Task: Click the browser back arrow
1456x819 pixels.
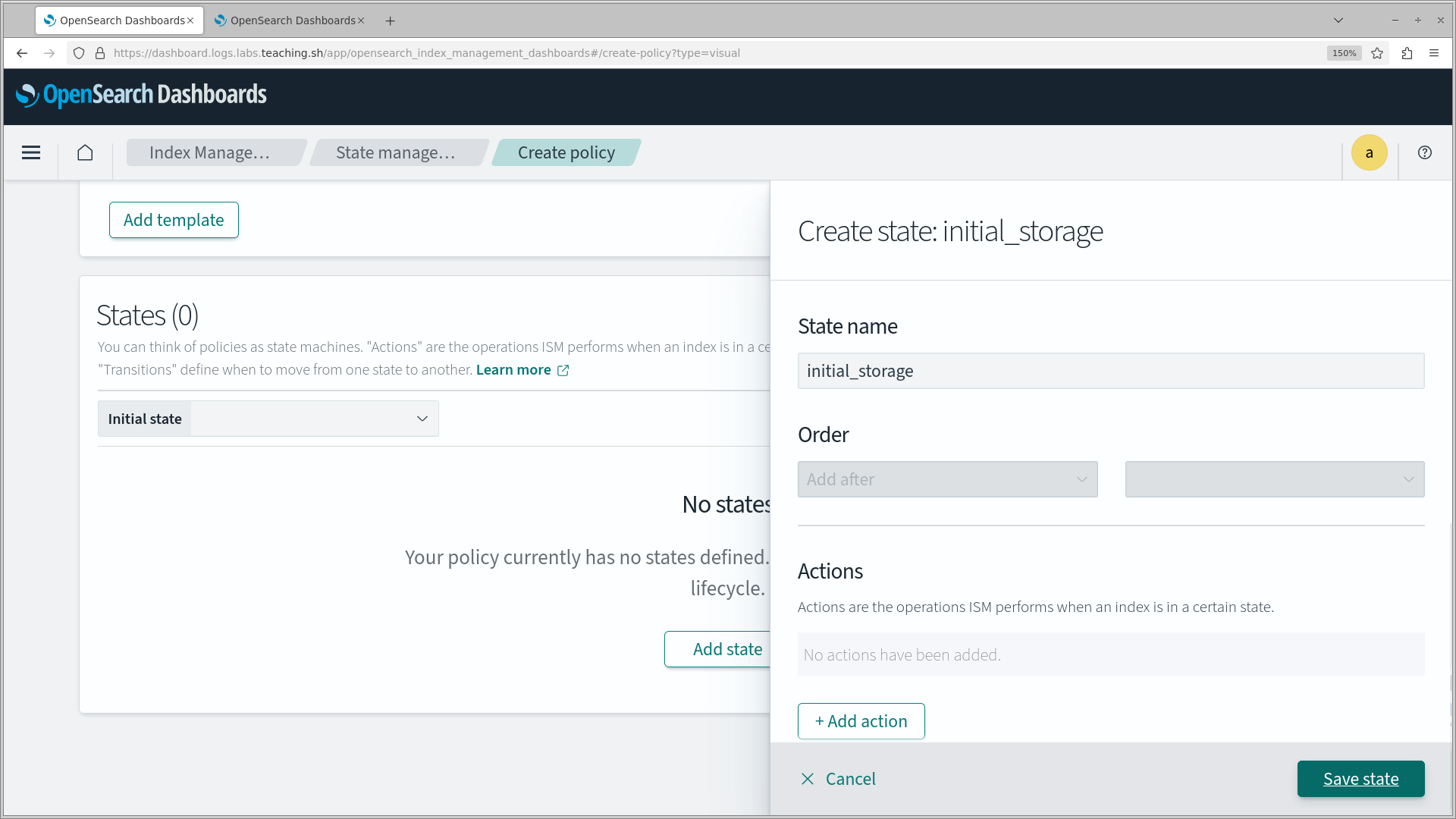Action: [x=22, y=53]
